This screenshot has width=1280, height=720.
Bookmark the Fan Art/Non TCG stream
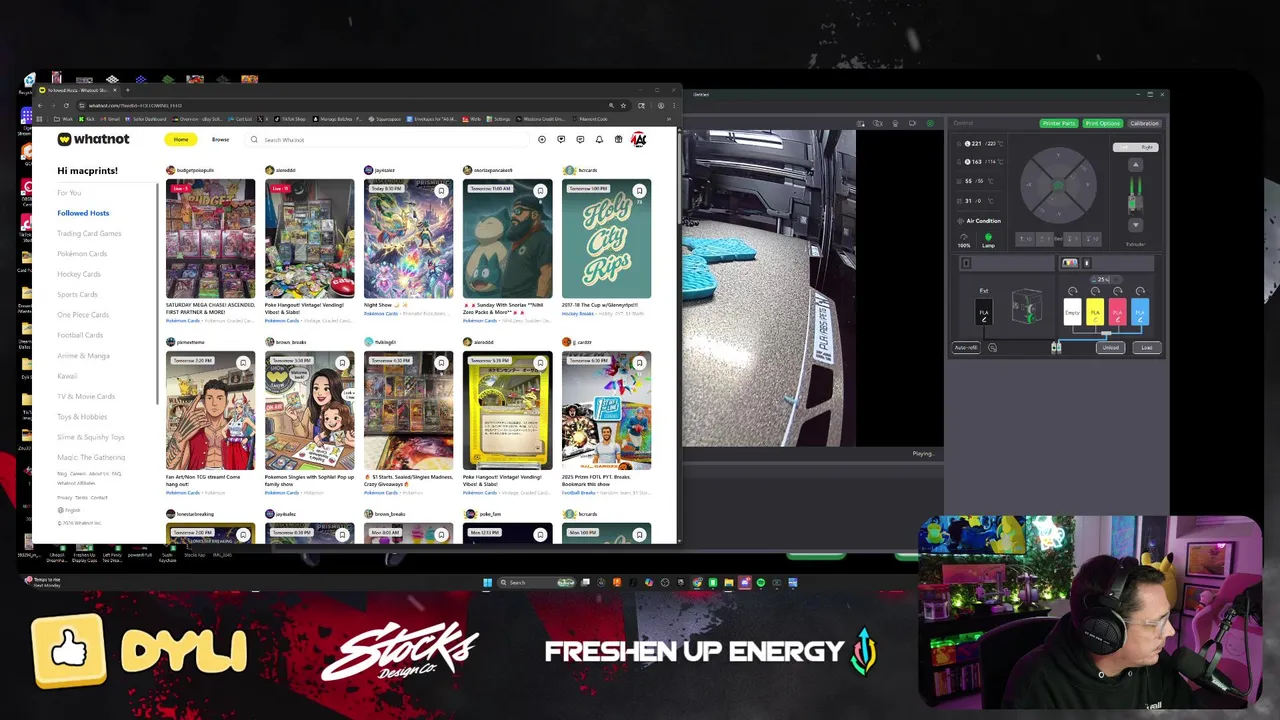tap(243, 363)
